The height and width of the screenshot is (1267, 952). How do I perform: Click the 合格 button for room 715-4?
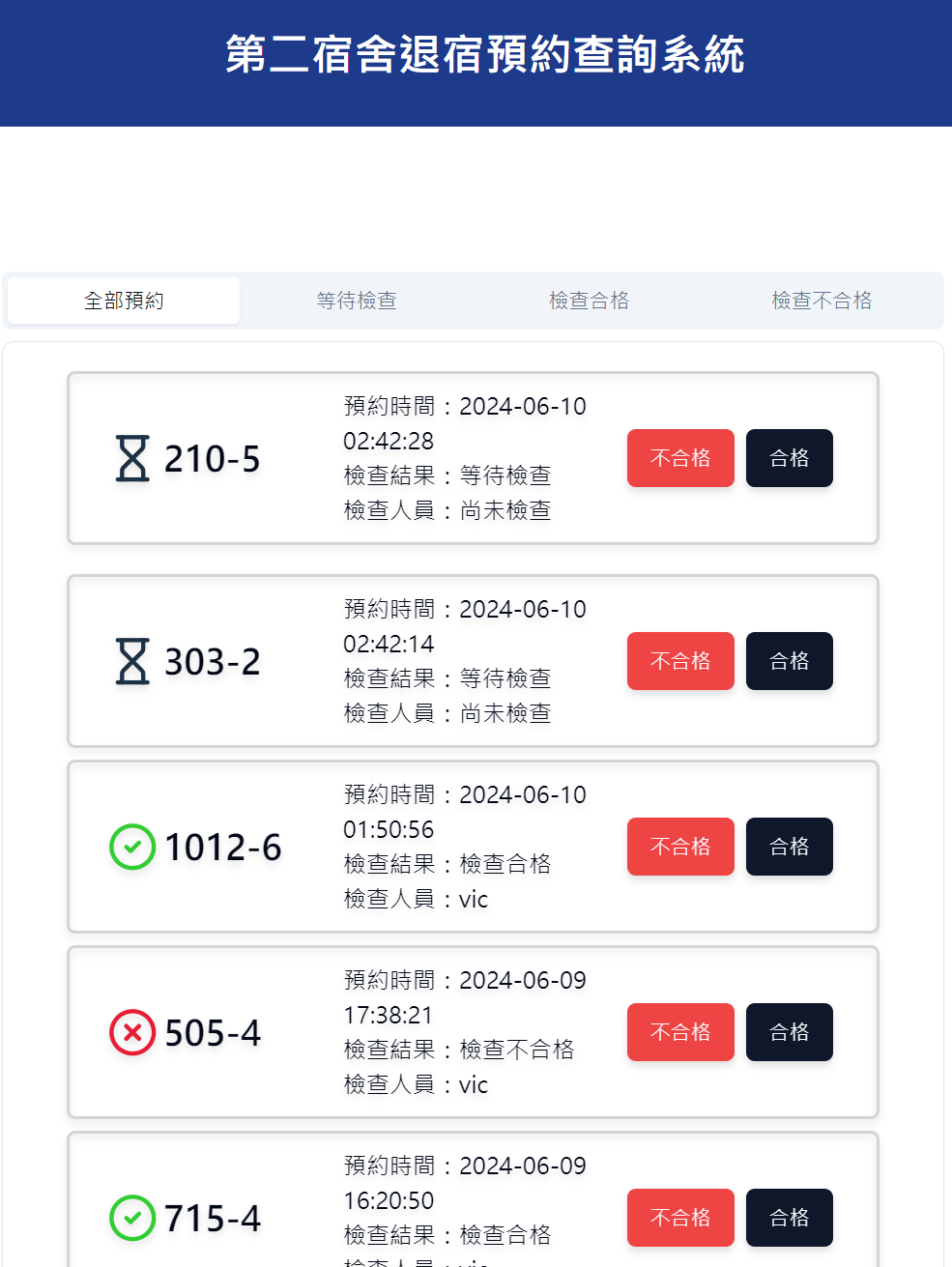click(x=789, y=1218)
